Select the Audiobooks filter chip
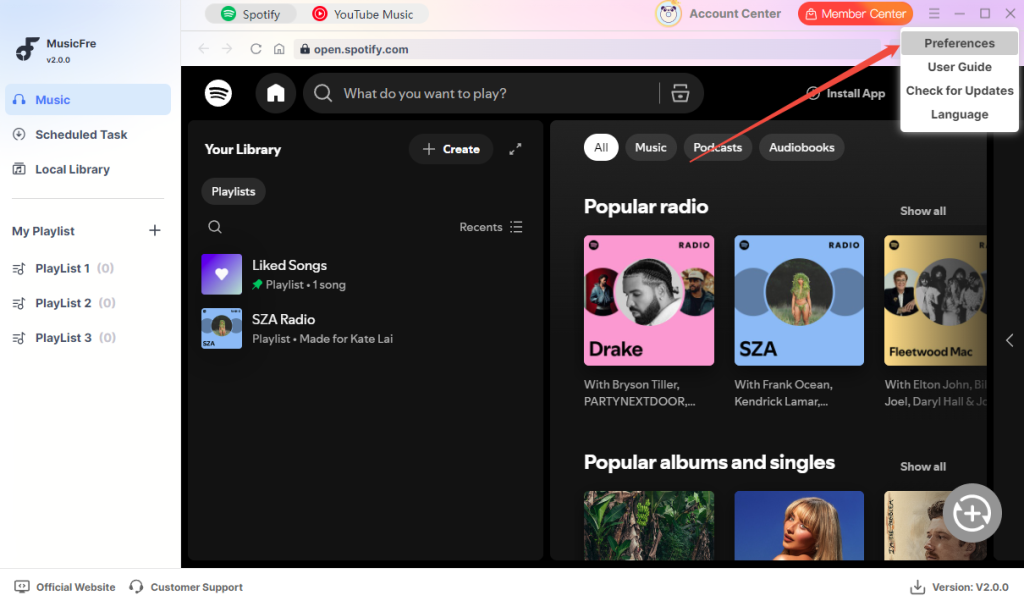 pyautogui.click(x=801, y=148)
